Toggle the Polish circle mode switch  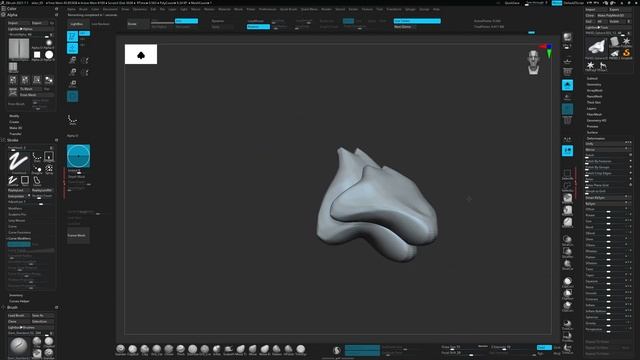point(631,155)
